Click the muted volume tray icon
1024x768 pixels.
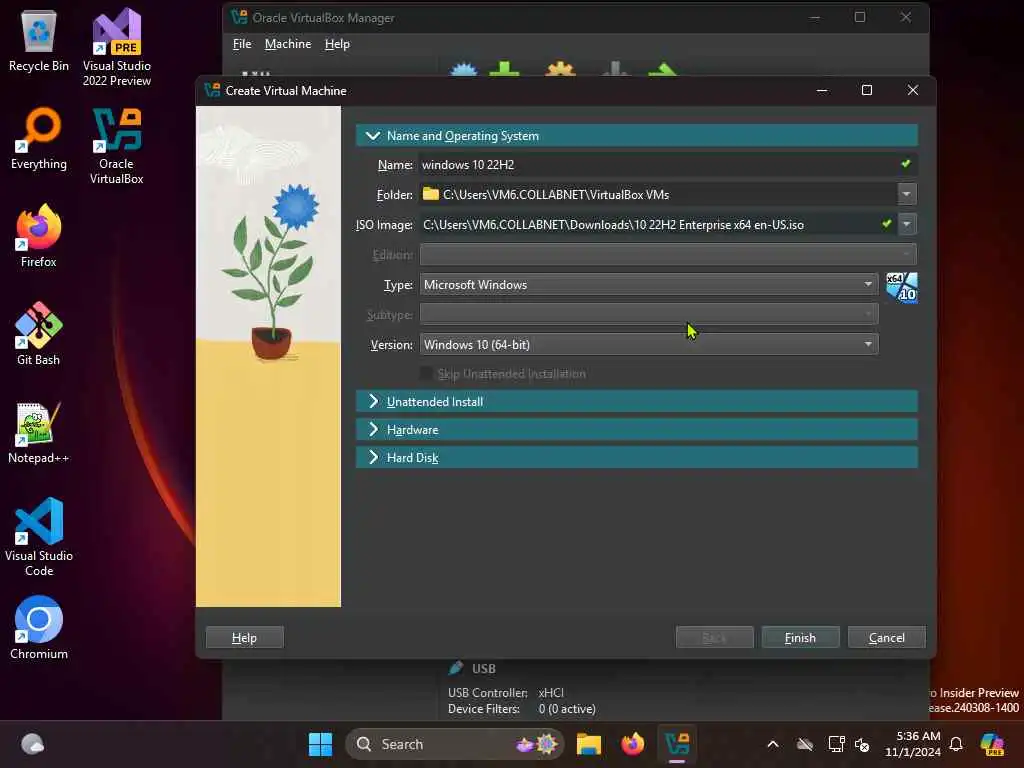point(862,744)
